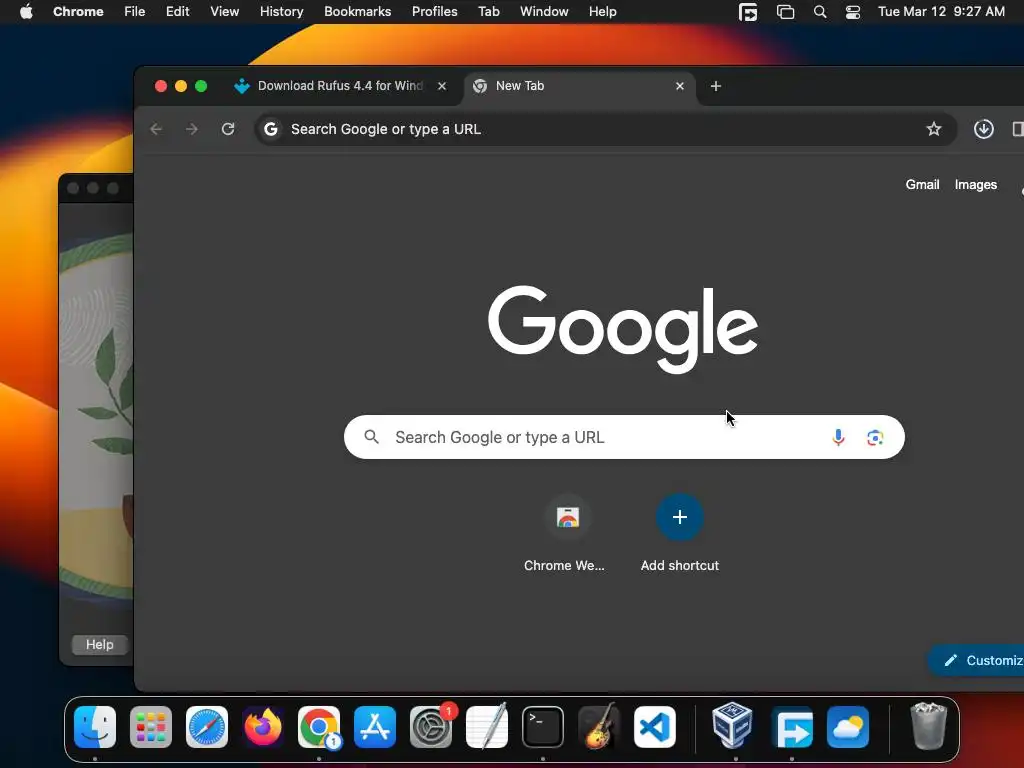This screenshot has width=1024, height=768.
Task: Click the Google G icon in address bar
Action: click(271, 129)
